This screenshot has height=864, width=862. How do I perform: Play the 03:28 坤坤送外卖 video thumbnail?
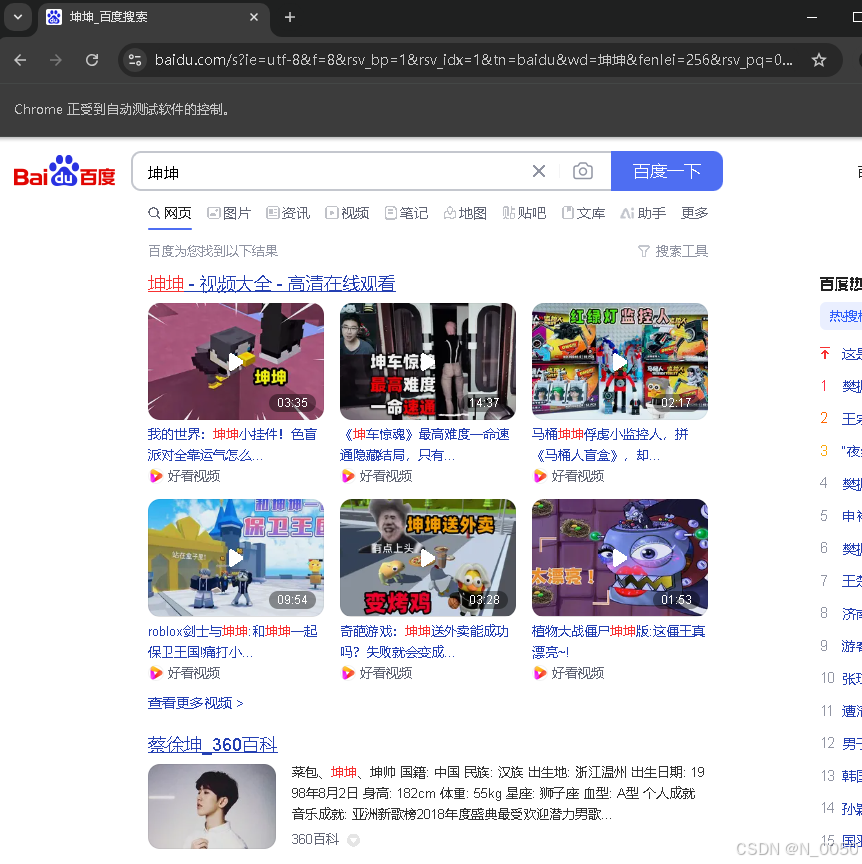tap(428, 558)
